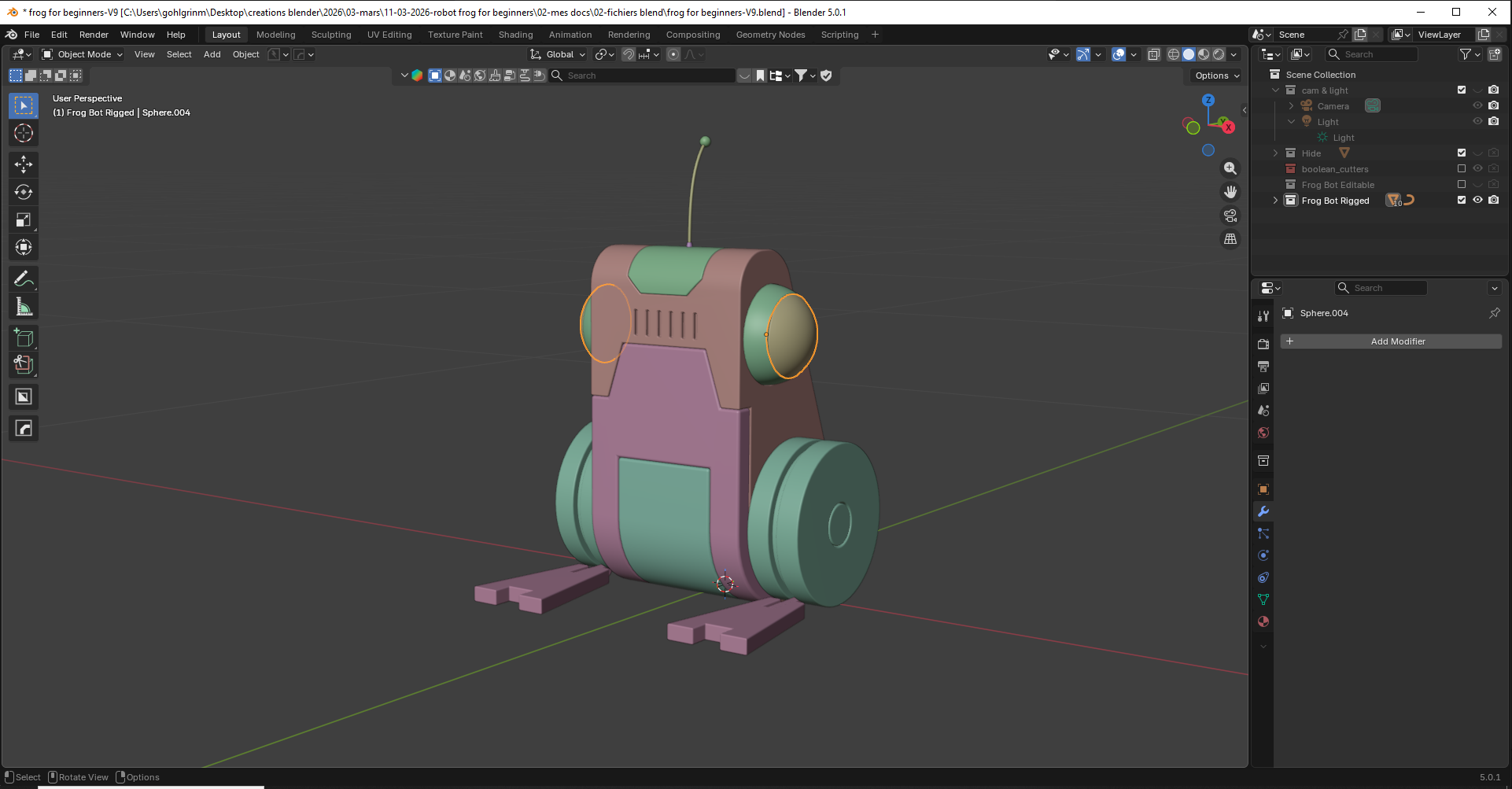Hide Frog Bot Rigged collection in viewport
The height and width of the screenshot is (789, 1512).
click(x=1477, y=201)
